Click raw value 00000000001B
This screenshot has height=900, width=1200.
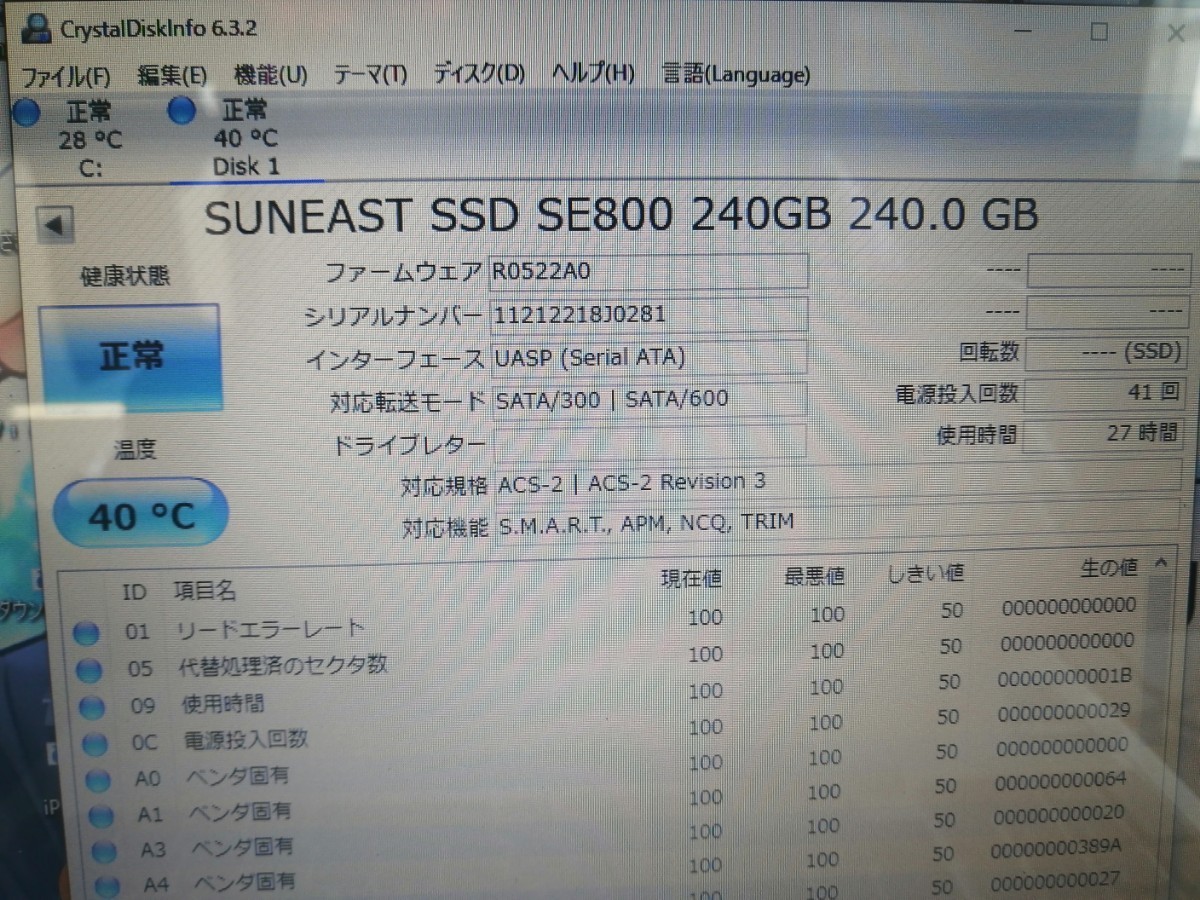coord(1066,676)
